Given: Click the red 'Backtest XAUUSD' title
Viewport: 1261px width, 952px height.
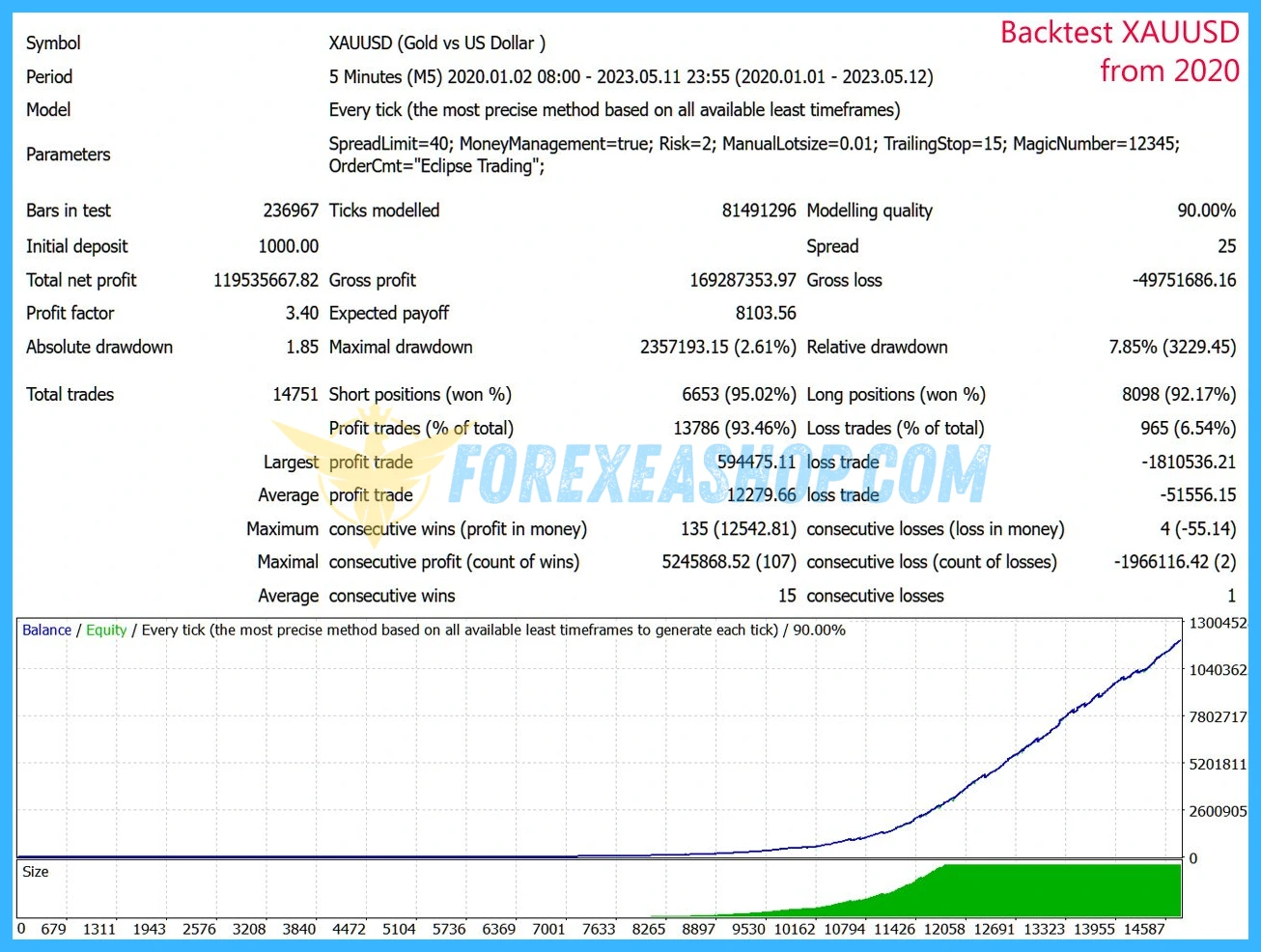Looking at the screenshot, I should click(x=1119, y=33).
